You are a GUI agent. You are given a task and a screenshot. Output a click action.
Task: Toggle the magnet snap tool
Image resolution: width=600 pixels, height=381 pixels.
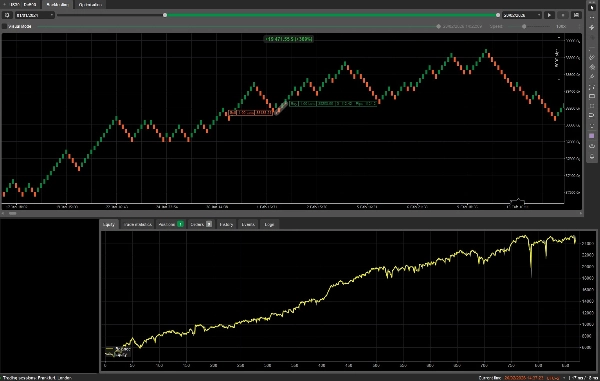point(592,116)
